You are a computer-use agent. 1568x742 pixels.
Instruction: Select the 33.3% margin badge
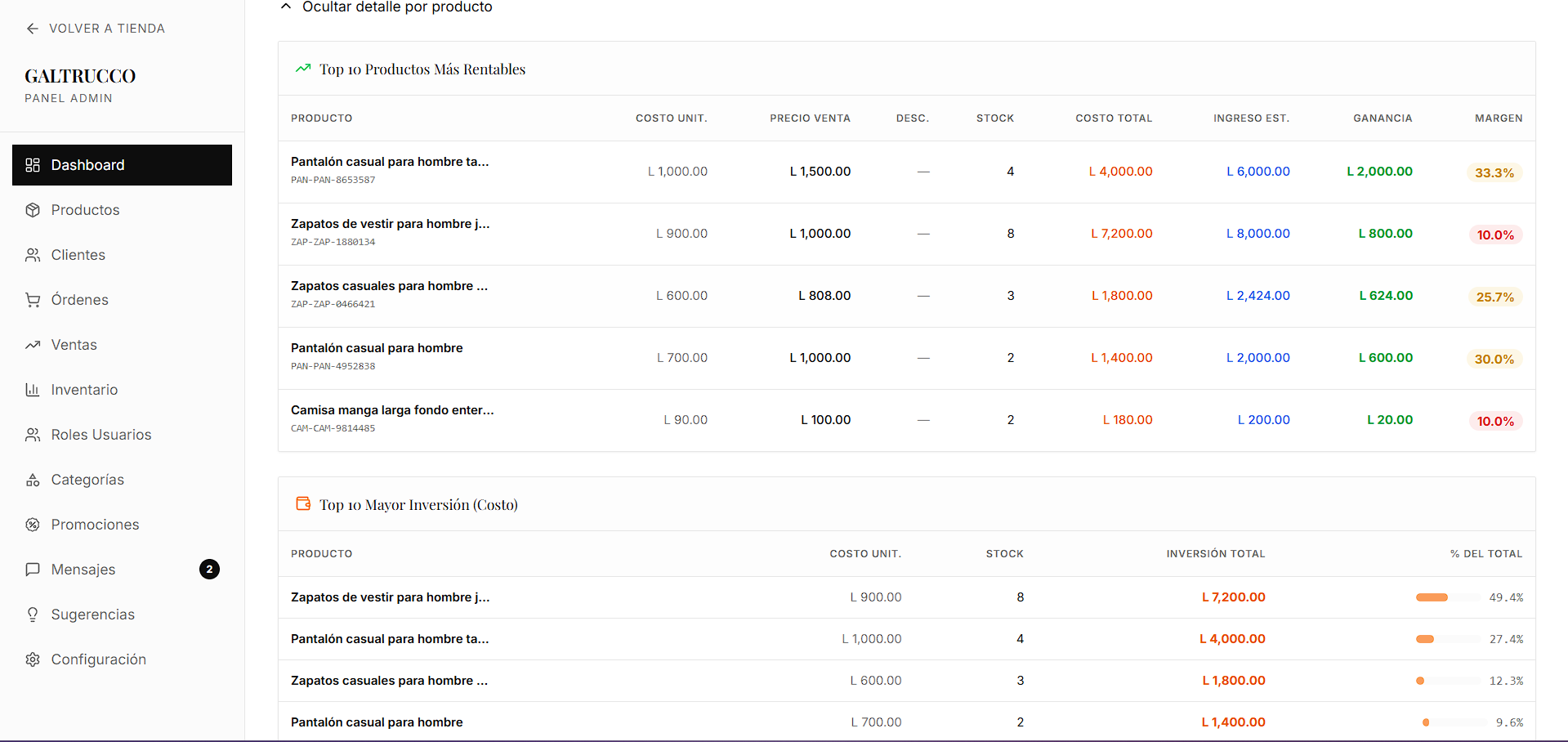click(x=1494, y=173)
